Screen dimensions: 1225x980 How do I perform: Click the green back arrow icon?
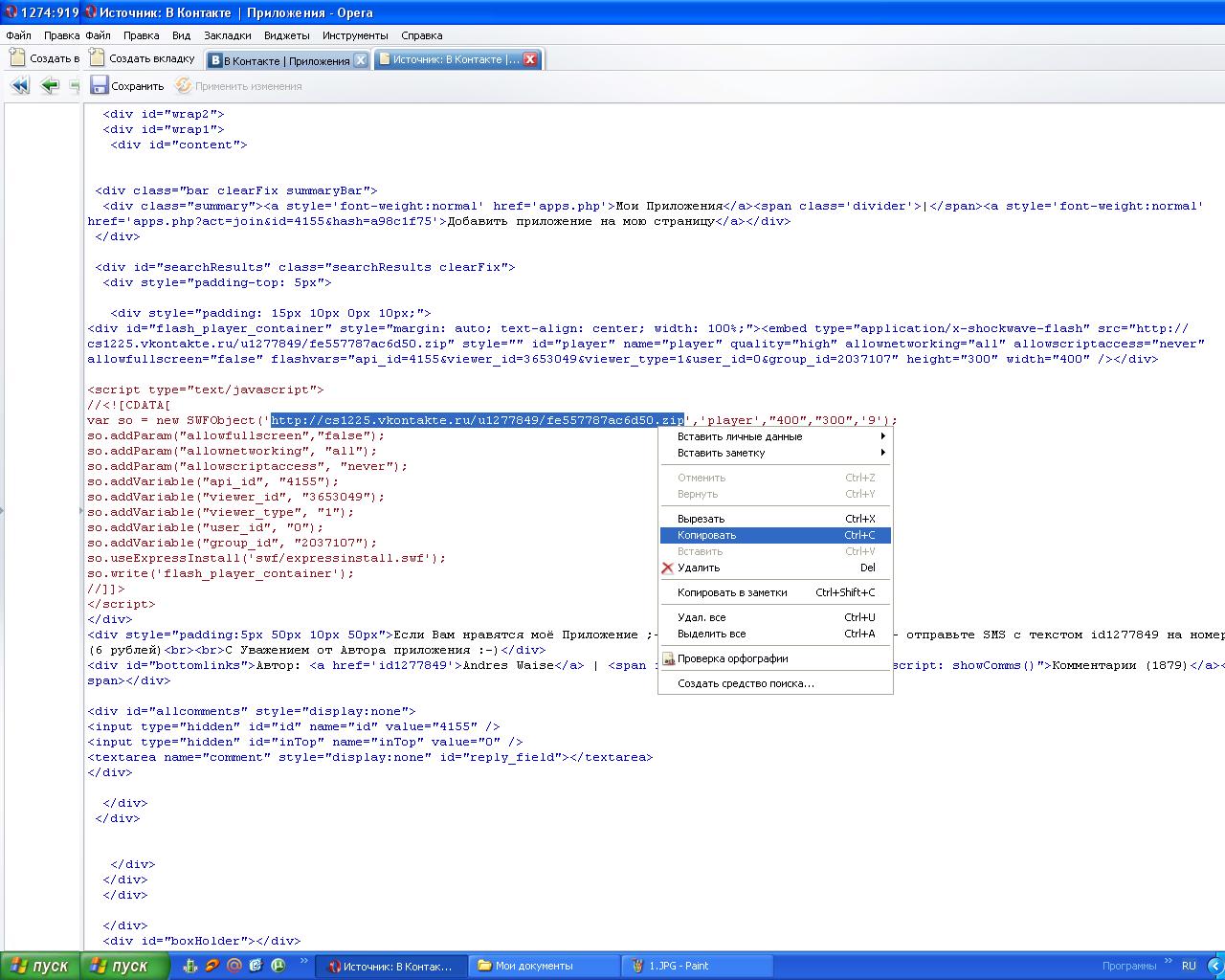click(x=50, y=86)
